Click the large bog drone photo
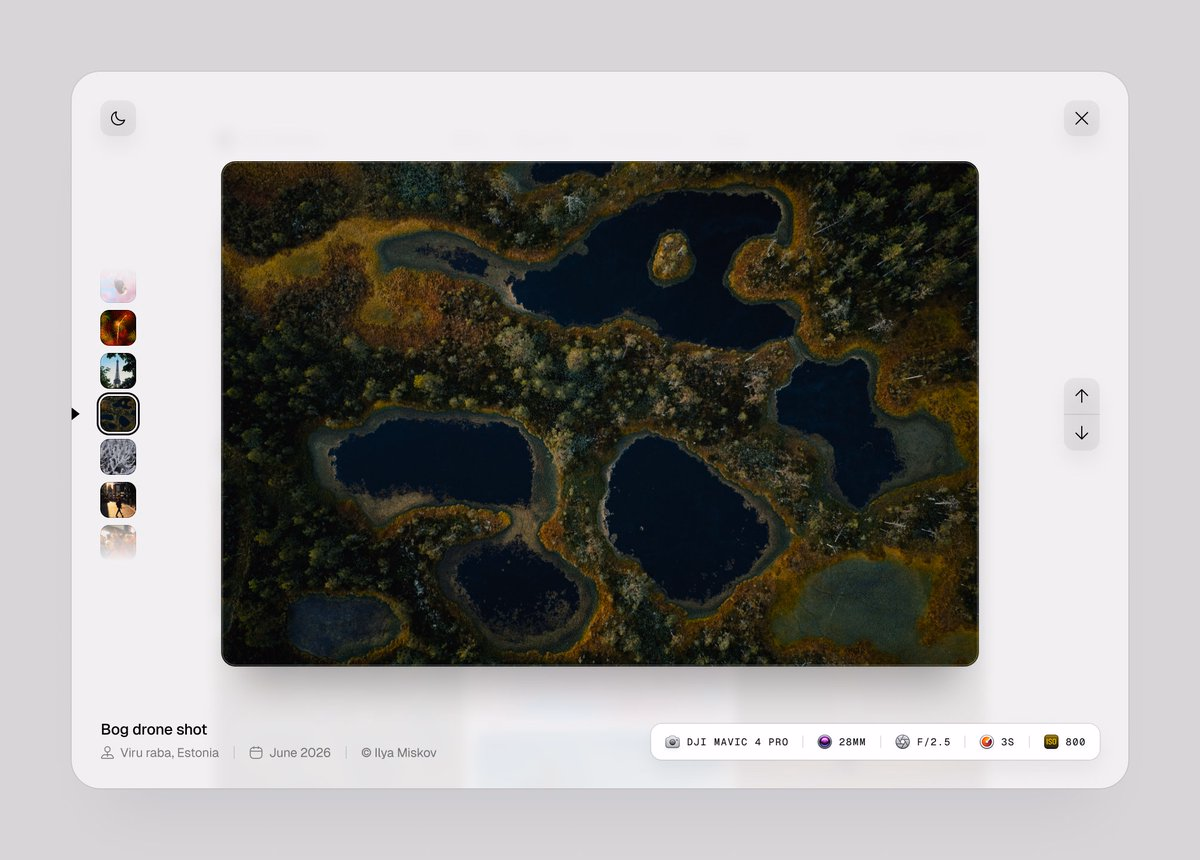This screenshot has width=1200, height=860. (600, 414)
